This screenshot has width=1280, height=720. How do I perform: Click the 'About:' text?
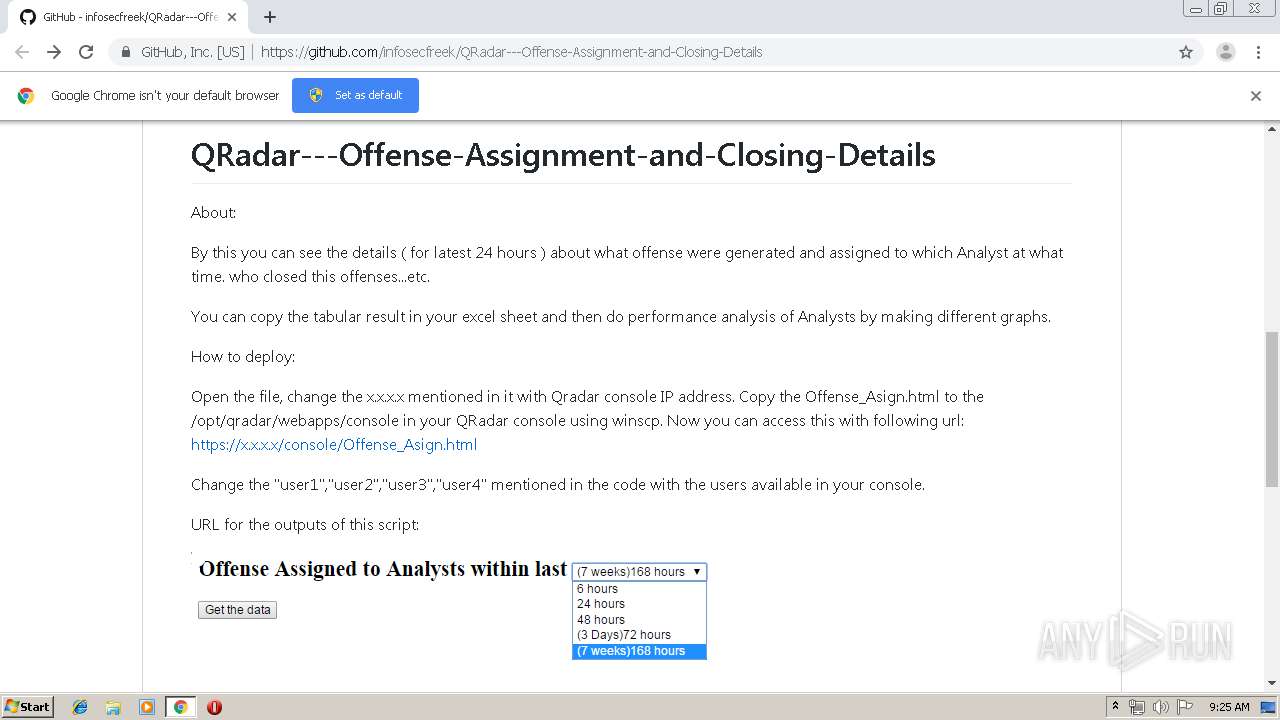point(213,212)
